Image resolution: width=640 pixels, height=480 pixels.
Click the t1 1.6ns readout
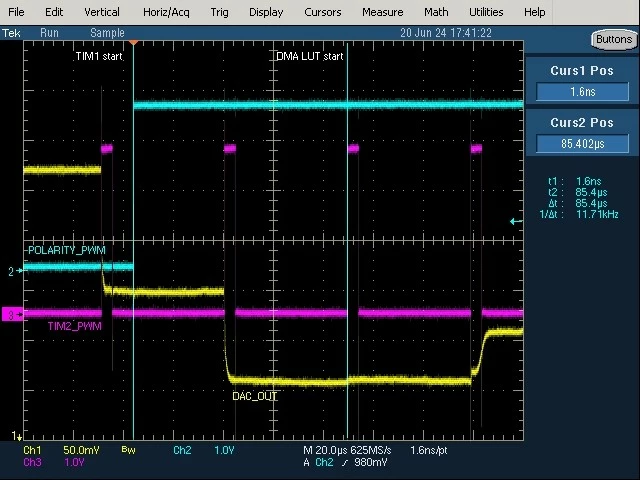point(575,181)
